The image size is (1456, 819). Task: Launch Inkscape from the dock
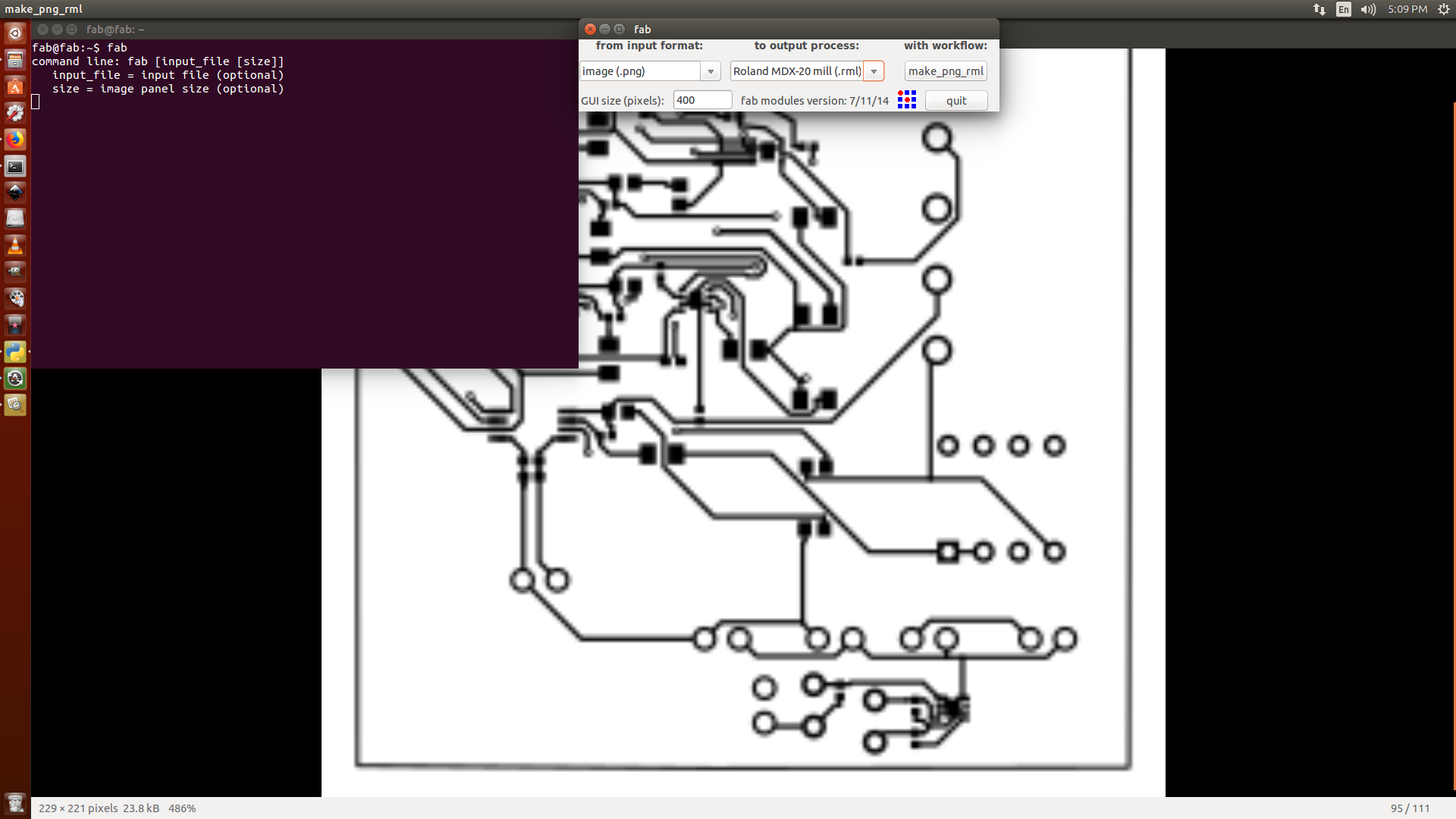[x=15, y=193]
